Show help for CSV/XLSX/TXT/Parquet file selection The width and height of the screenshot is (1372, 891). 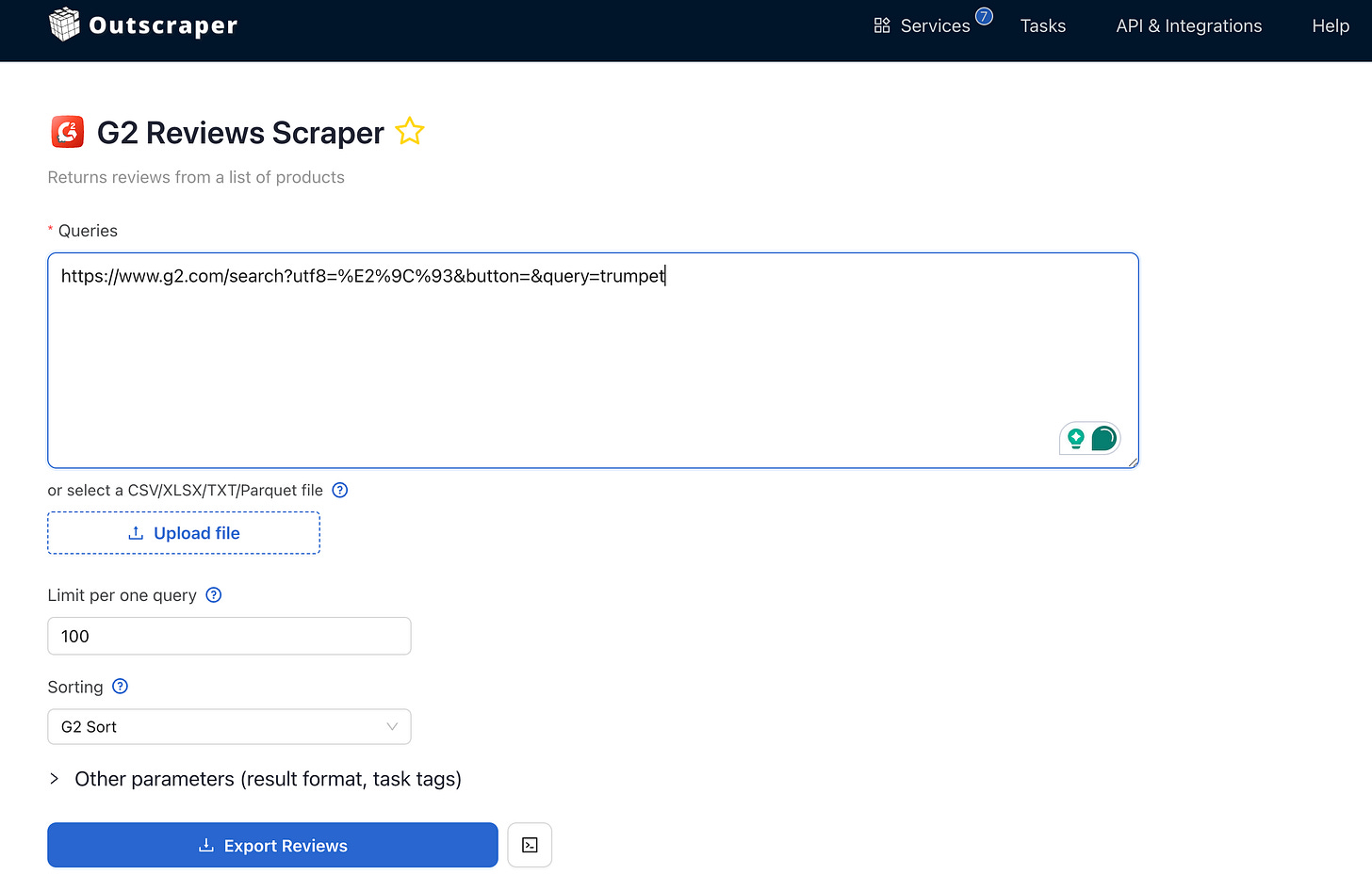340,490
